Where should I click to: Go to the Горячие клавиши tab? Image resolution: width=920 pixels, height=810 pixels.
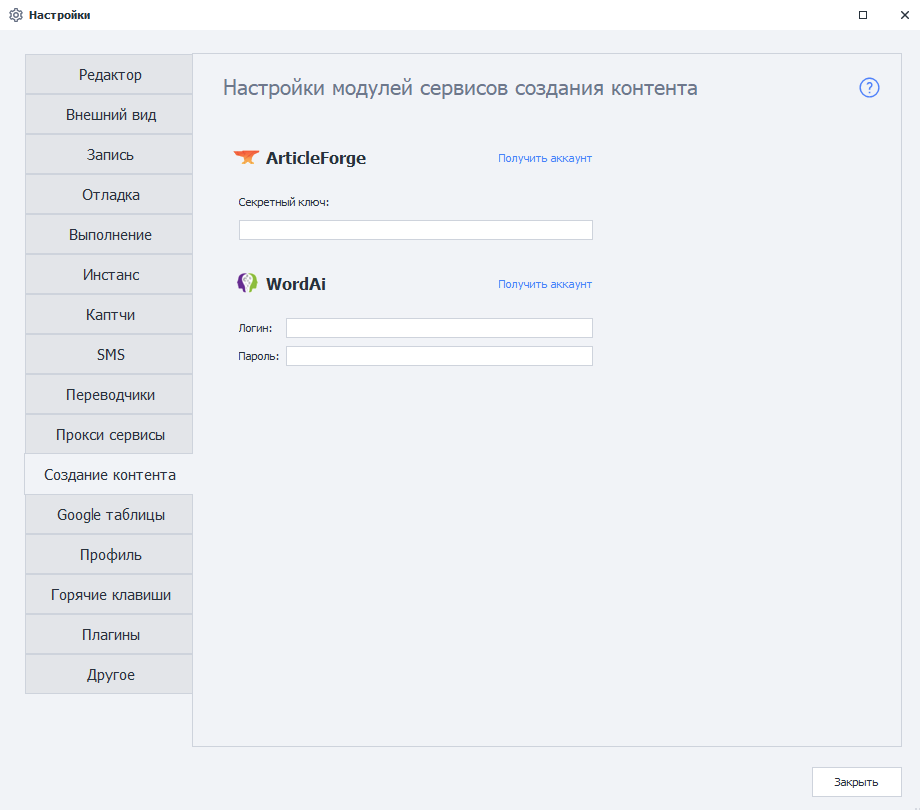[x=110, y=595]
